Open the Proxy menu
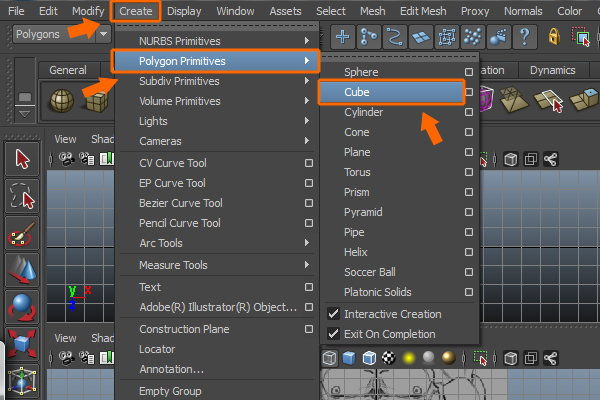 point(475,11)
